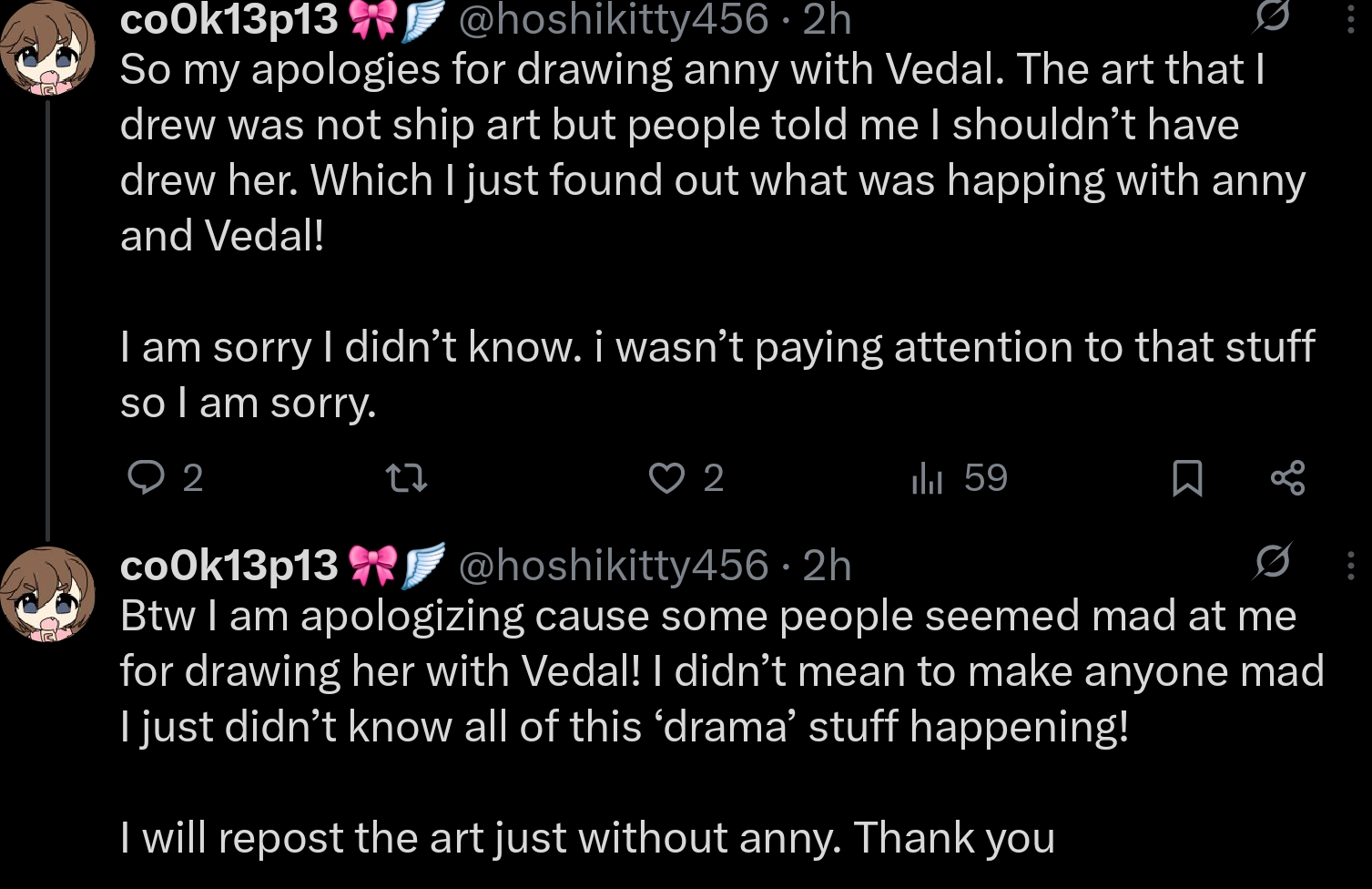Image resolution: width=1372 pixels, height=889 pixels.
Task: Open more options menu on second tweet
Action: click(x=1350, y=566)
